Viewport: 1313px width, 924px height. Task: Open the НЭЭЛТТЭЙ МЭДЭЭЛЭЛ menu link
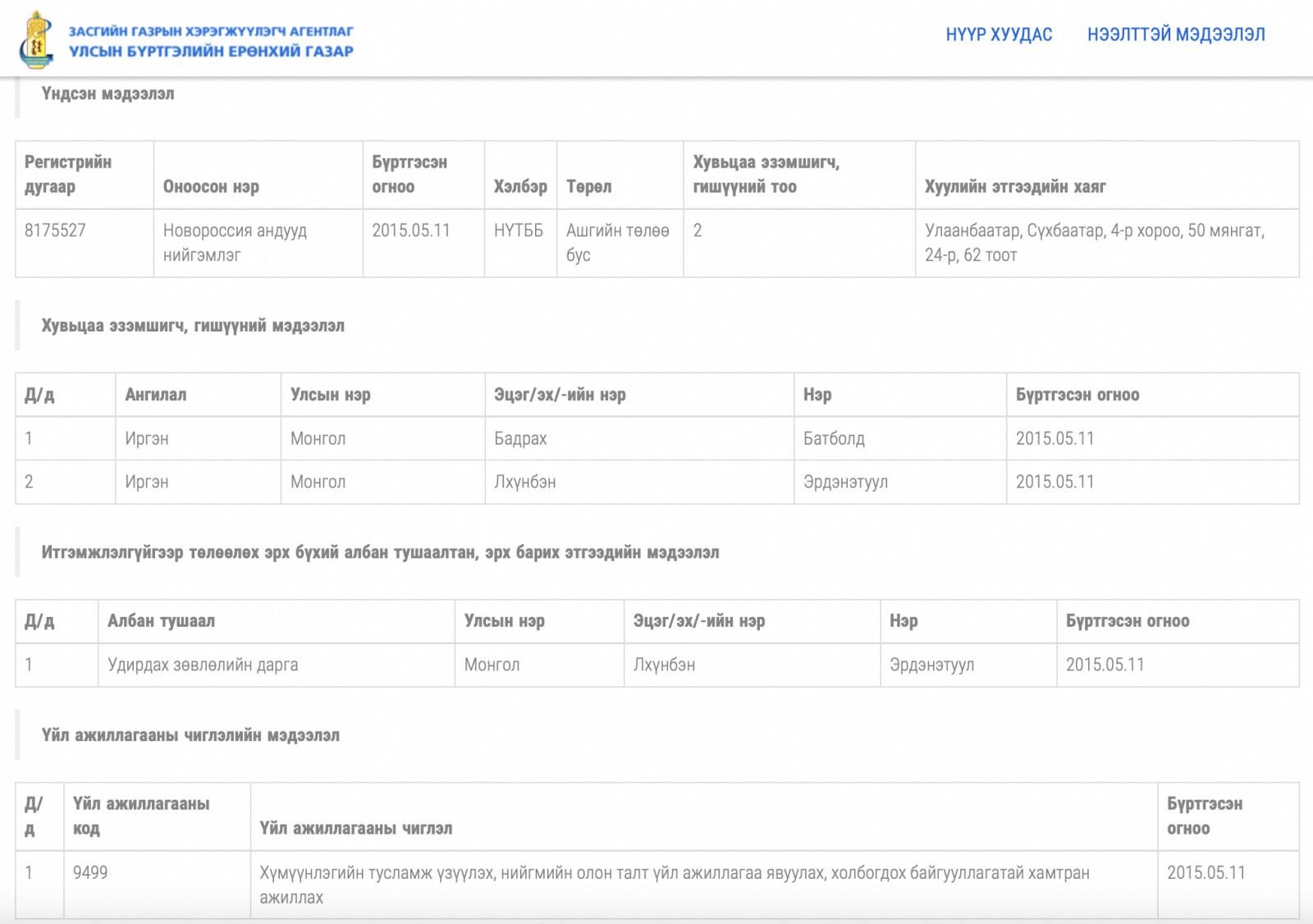coord(1176,34)
